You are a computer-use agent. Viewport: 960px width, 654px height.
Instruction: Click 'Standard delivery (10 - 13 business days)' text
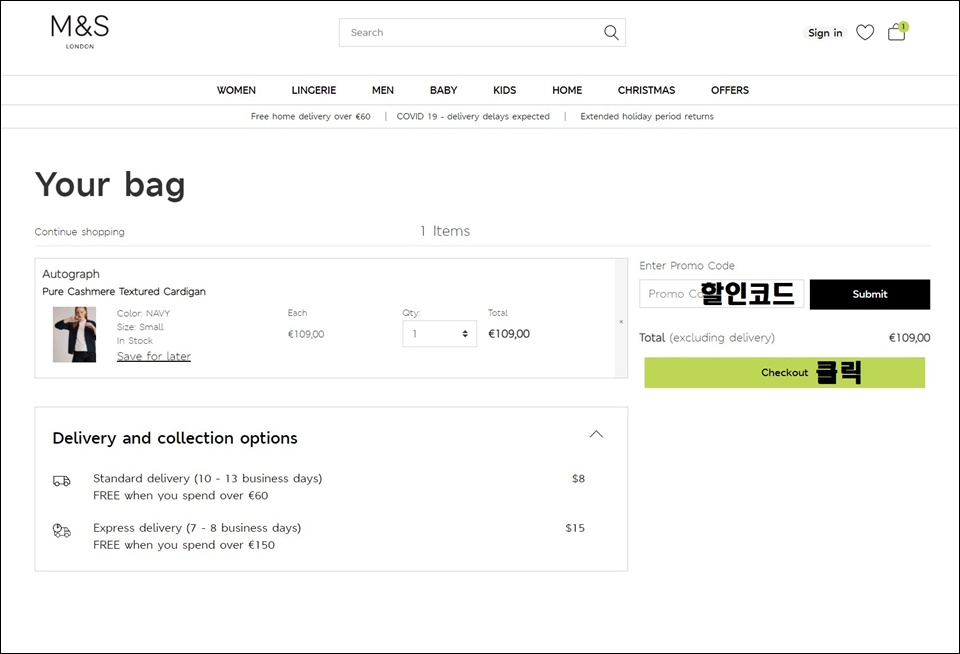tap(208, 478)
